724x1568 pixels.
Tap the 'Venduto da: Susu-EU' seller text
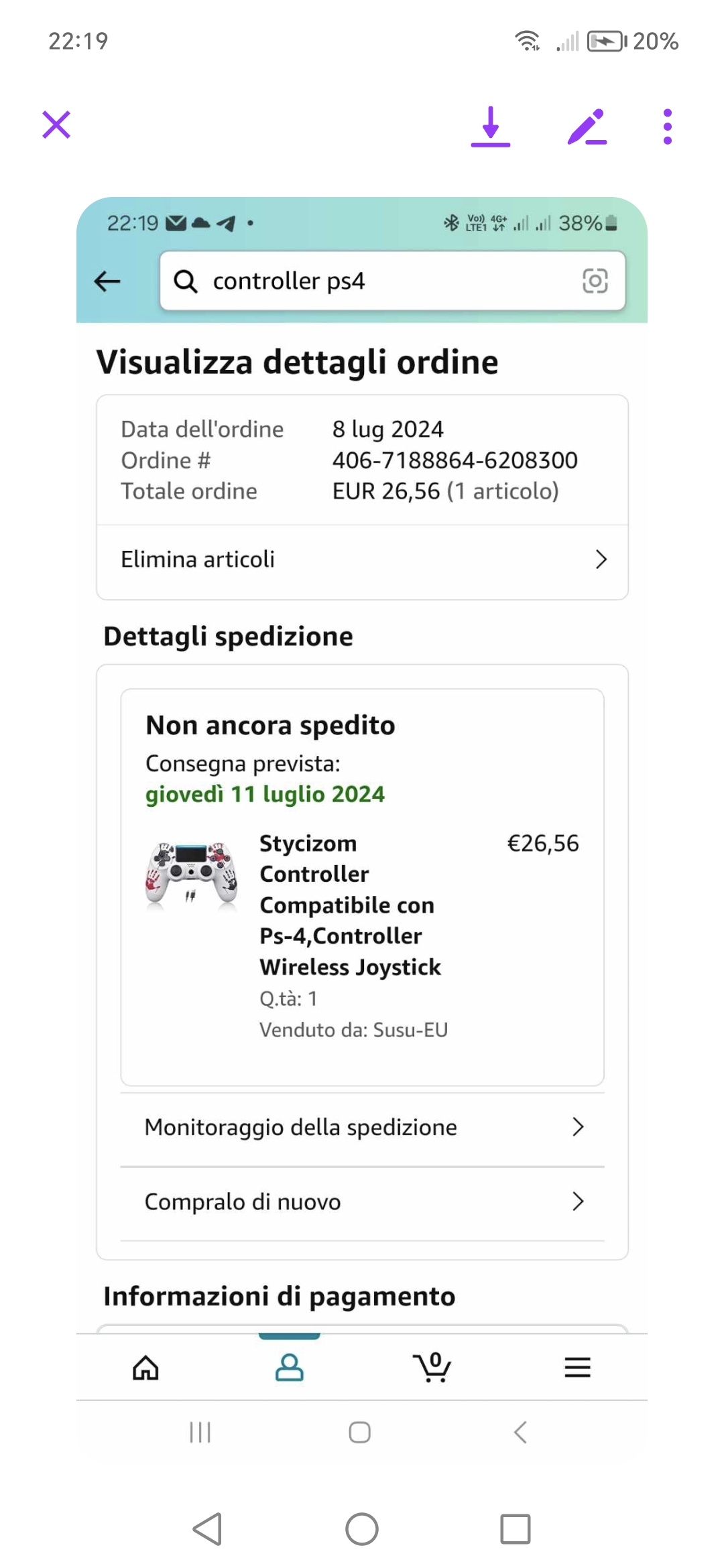click(x=353, y=1030)
